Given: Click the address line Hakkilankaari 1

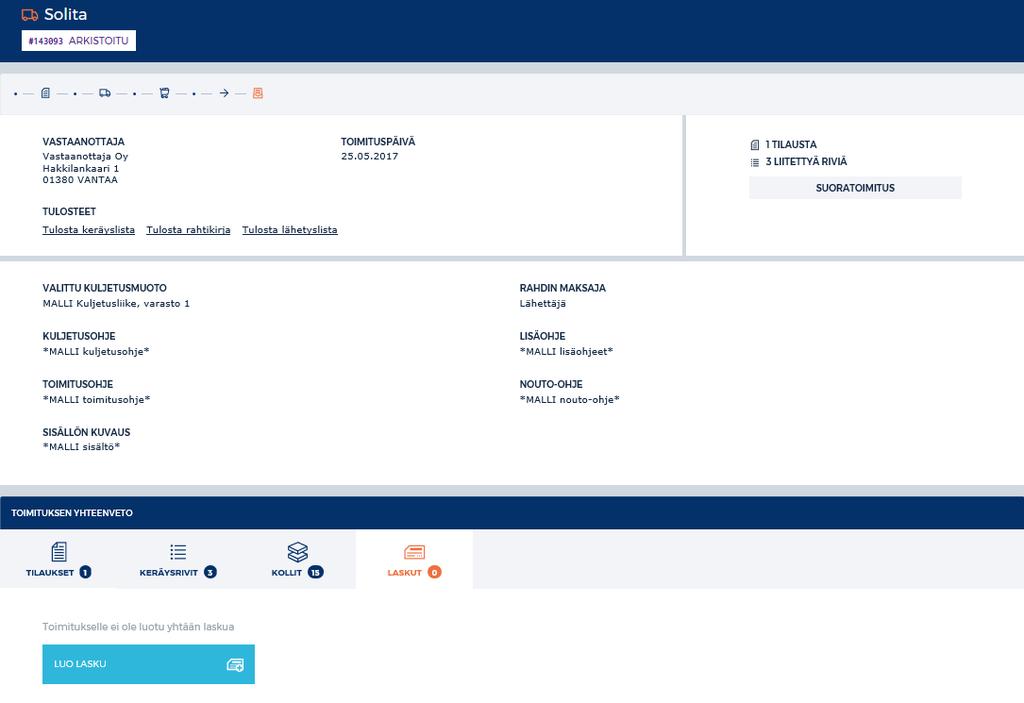Looking at the screenshot, I should tap(81, 169).
